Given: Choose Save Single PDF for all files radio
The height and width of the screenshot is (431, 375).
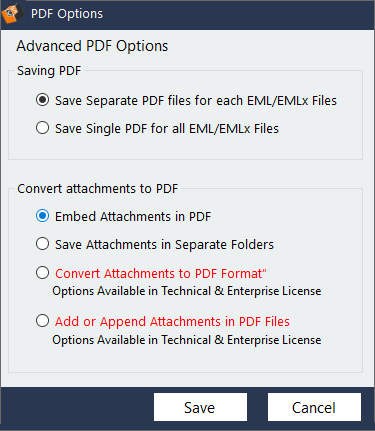Looking at the screenshot, I should point(42,128).
